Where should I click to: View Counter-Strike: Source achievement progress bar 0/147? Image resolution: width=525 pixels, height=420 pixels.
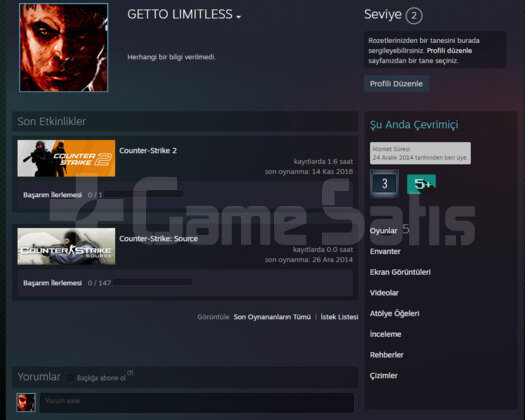pyautogui.click(x=153, y=282)
